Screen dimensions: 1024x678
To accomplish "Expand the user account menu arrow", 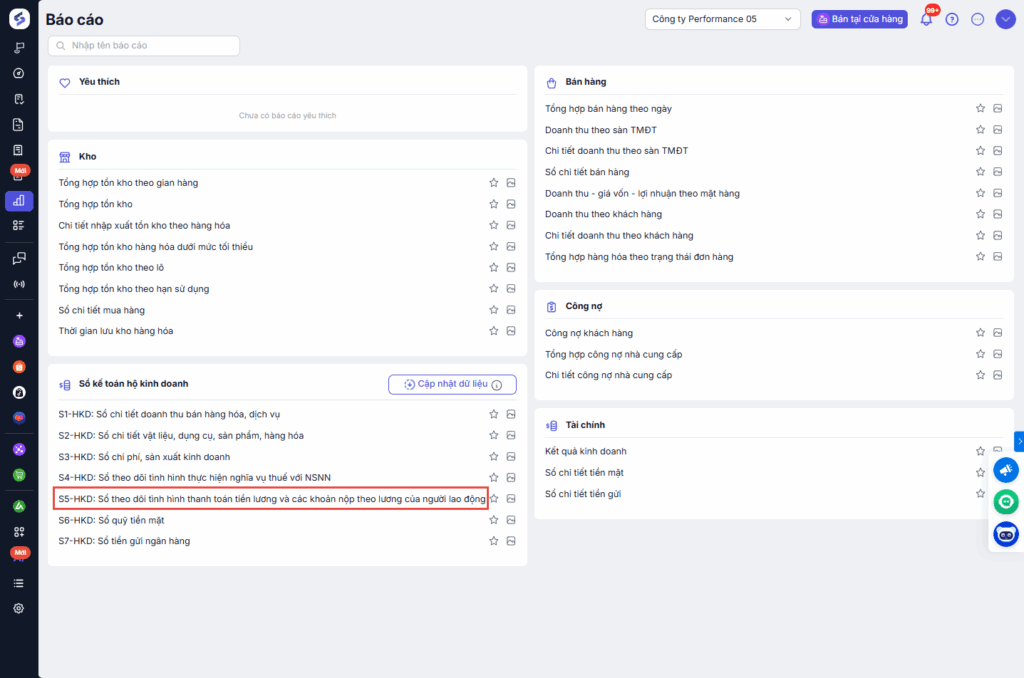I will 1005,19.
